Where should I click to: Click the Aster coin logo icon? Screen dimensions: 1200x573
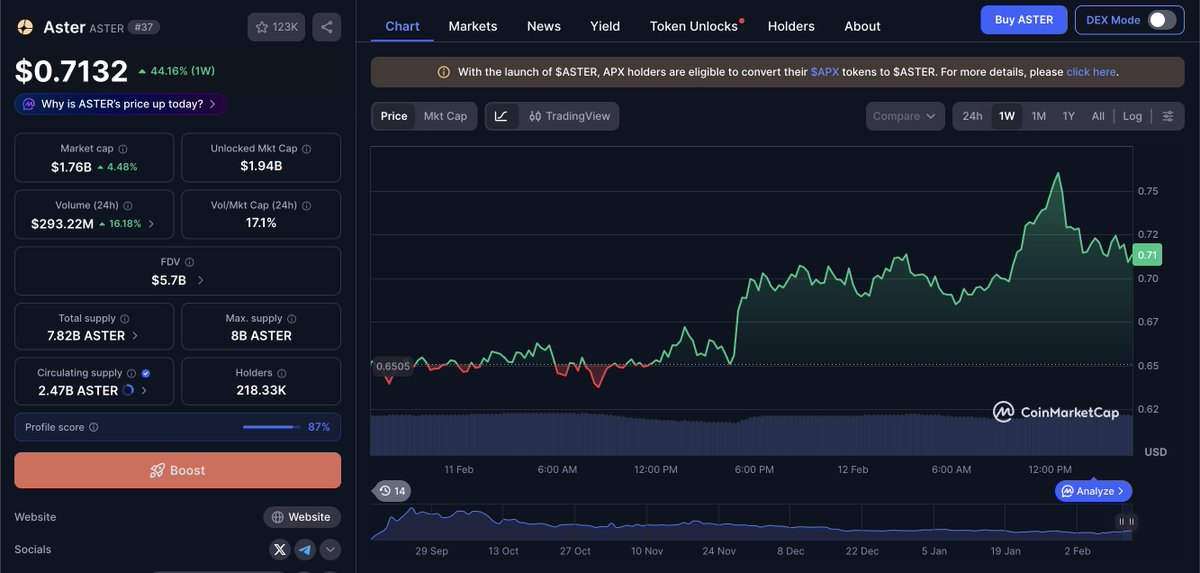[x=25, y=27]
